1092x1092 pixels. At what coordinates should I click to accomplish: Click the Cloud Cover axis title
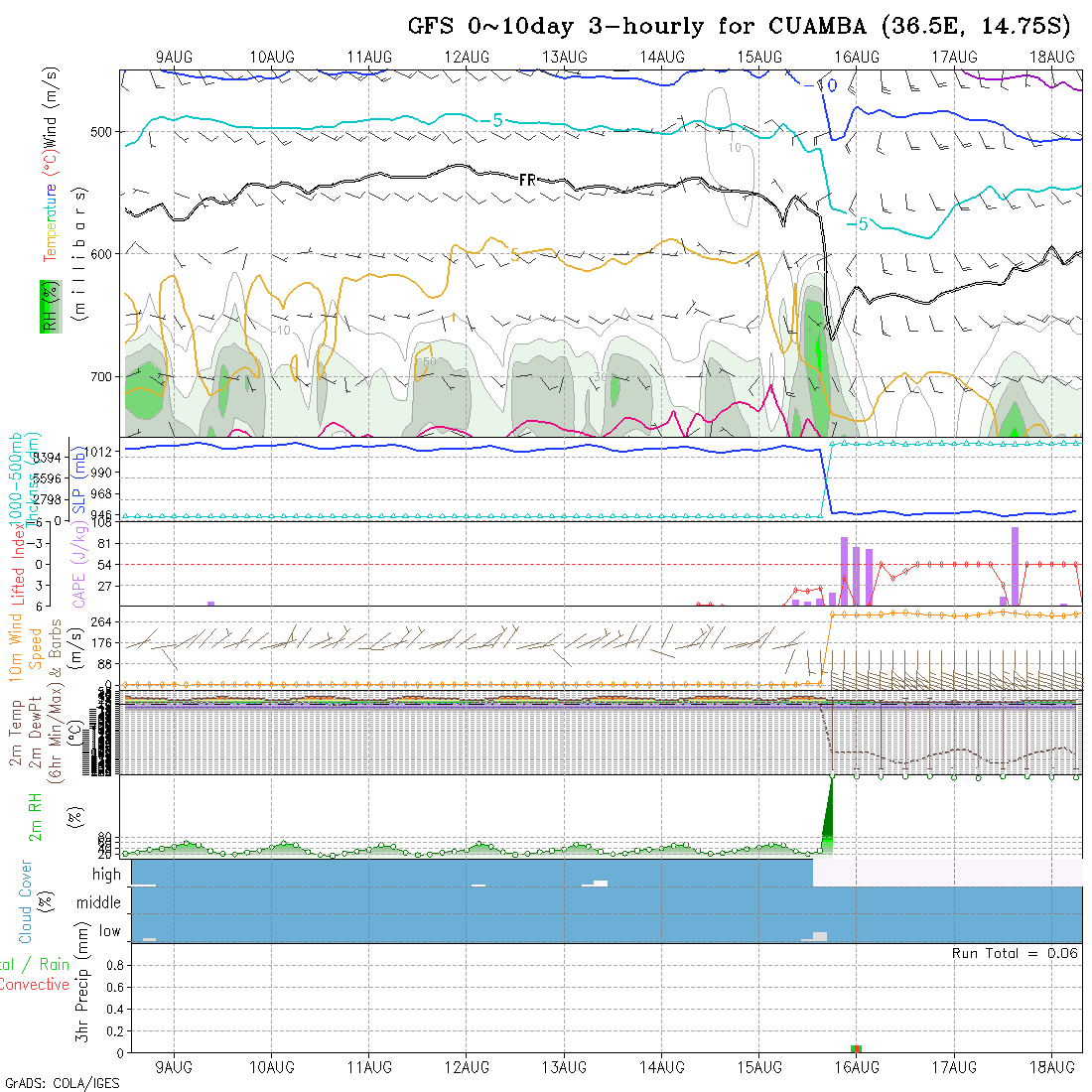point(26,901)
